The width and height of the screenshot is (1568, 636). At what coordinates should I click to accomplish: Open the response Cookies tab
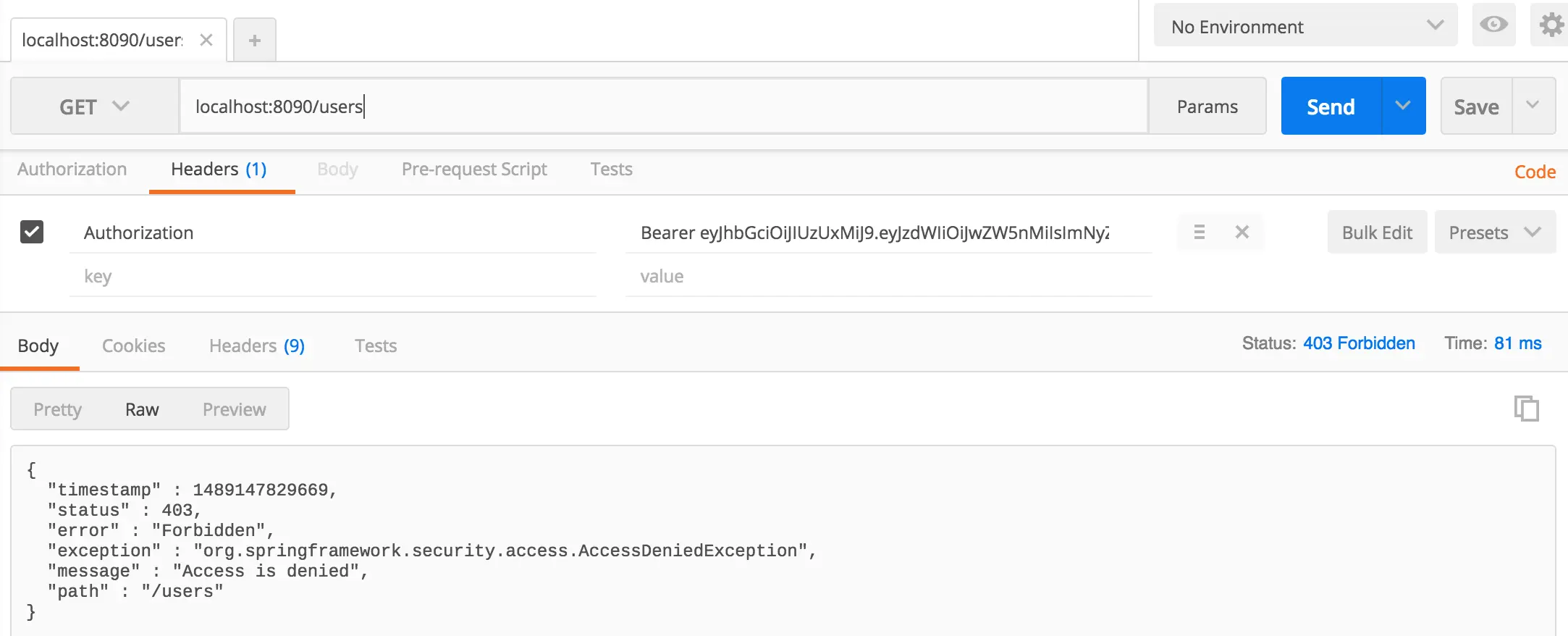134,346
